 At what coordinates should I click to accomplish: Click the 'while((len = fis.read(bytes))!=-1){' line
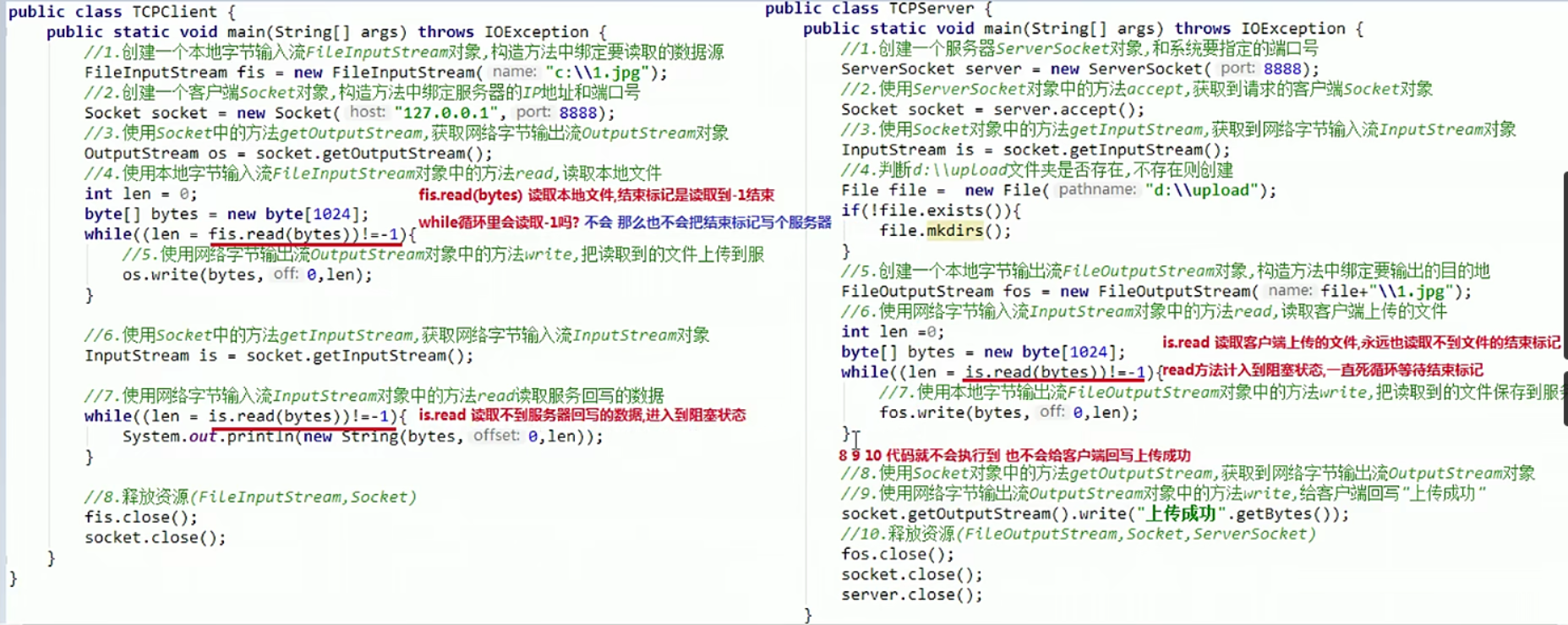pyautogui.click(x=250, y=235)
